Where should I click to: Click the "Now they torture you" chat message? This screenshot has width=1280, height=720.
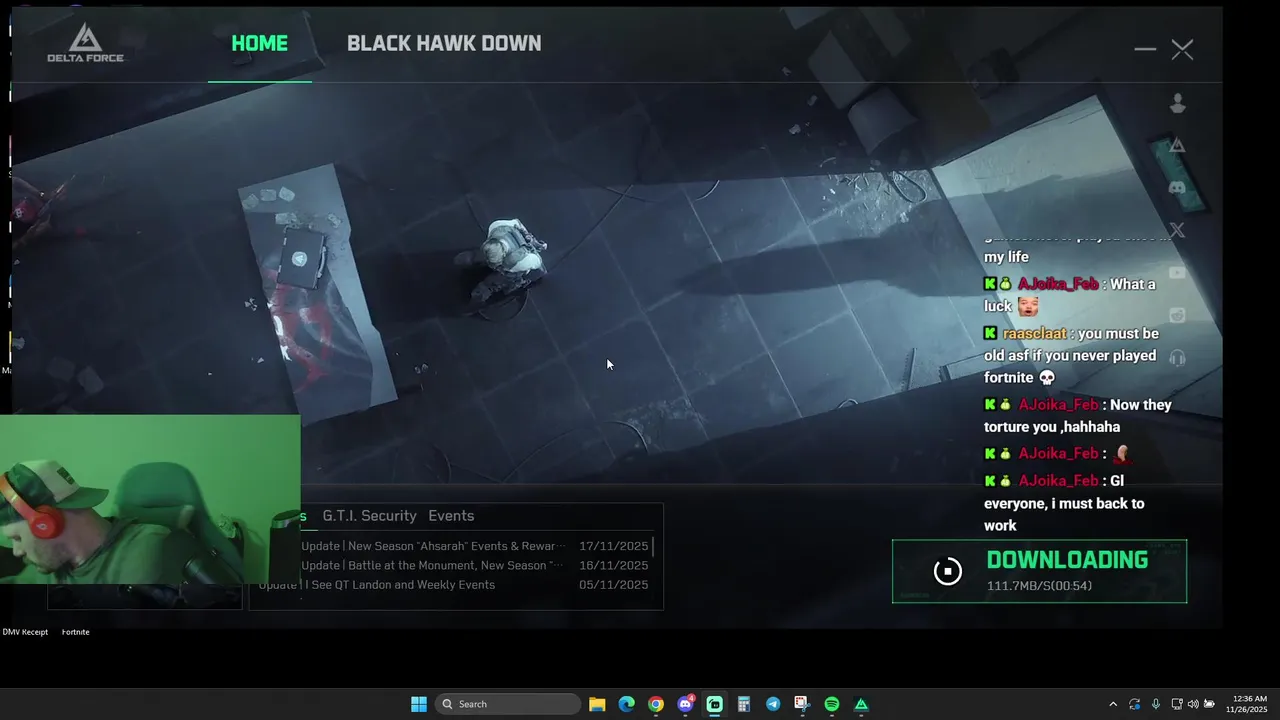point(1078,415)
